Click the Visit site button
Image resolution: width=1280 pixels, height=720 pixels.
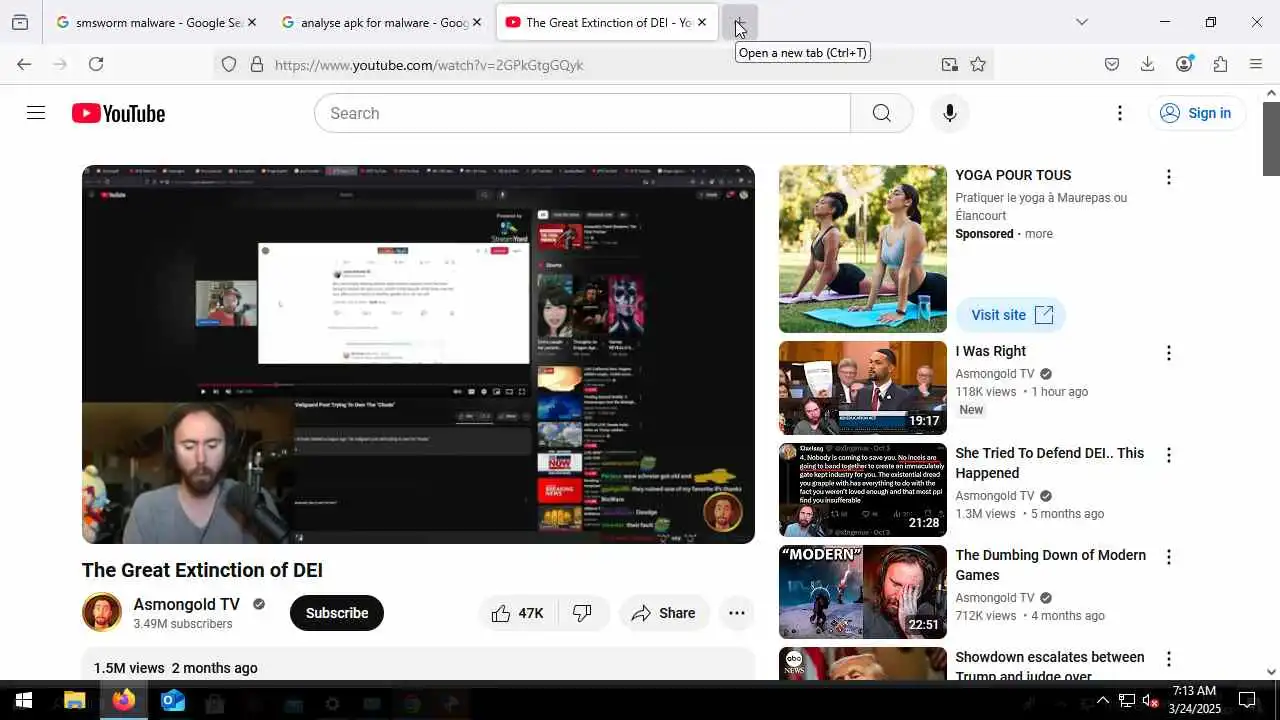[1011, 315]
